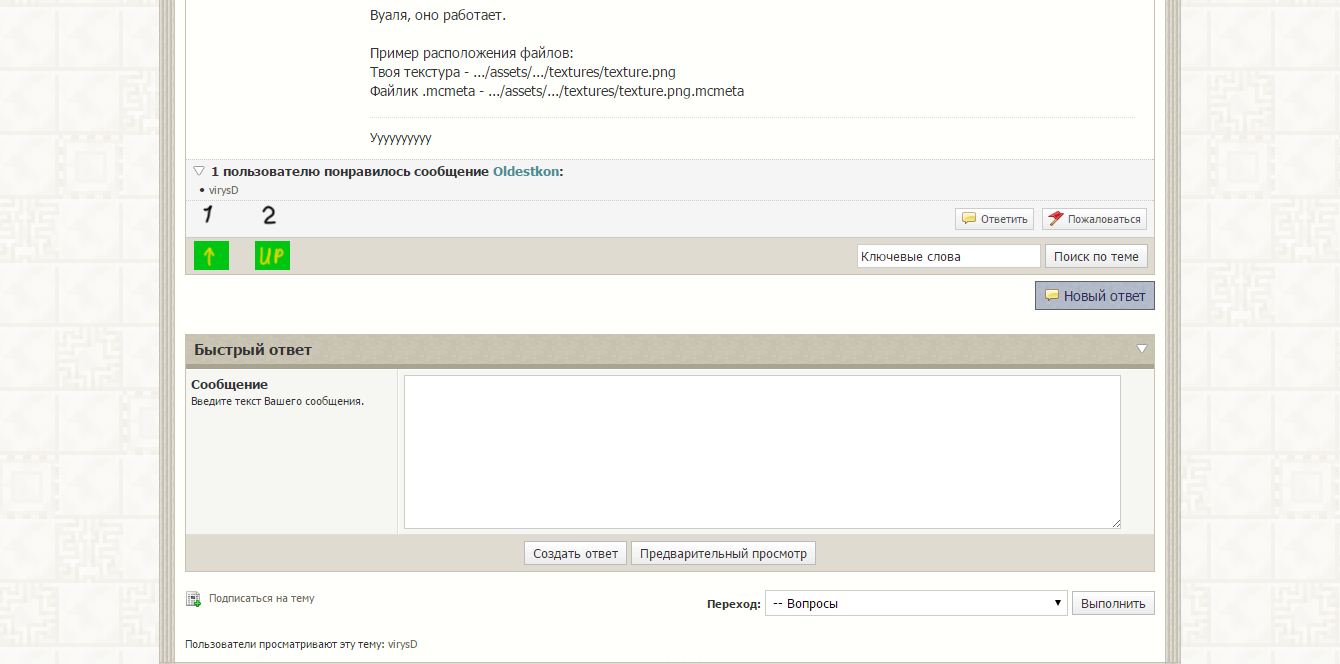Collapse the liked-by users list triangle
The image size is (1340, 664).
[199, 171]
